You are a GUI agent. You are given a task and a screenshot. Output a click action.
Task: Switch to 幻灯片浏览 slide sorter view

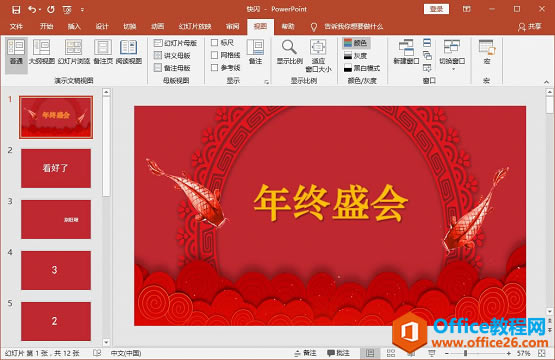pos(74,53)
